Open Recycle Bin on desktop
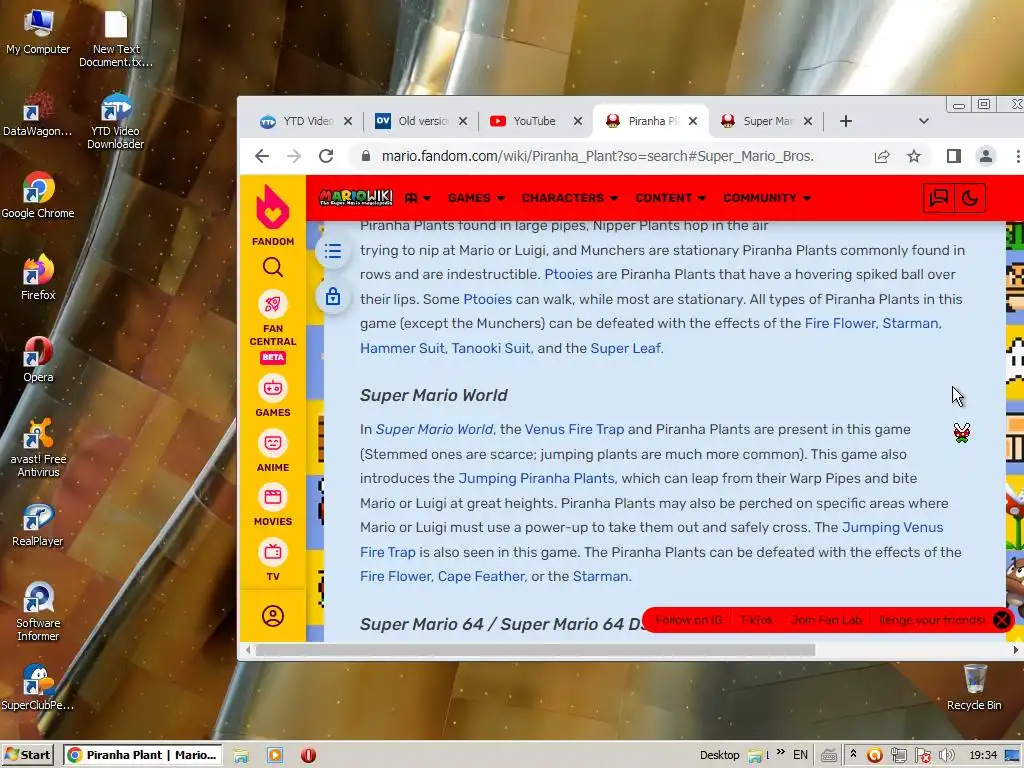The width and height of the screenshot is (1024, 768). [974, 687]
